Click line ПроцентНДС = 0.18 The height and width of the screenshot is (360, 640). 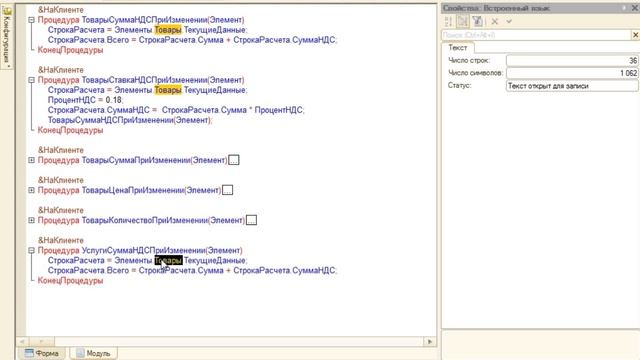click(x=85, y=100)
